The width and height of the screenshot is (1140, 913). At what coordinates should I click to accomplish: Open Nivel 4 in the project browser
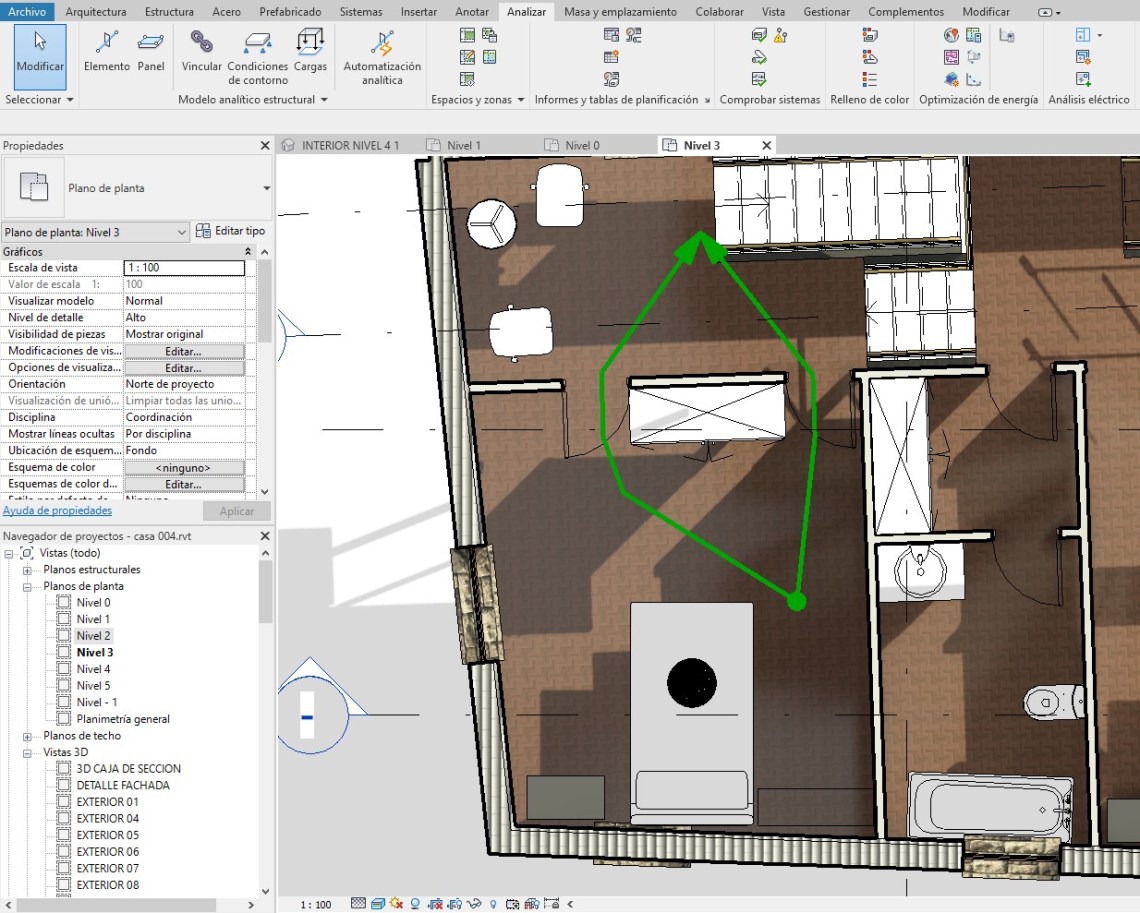pos(93,669)
